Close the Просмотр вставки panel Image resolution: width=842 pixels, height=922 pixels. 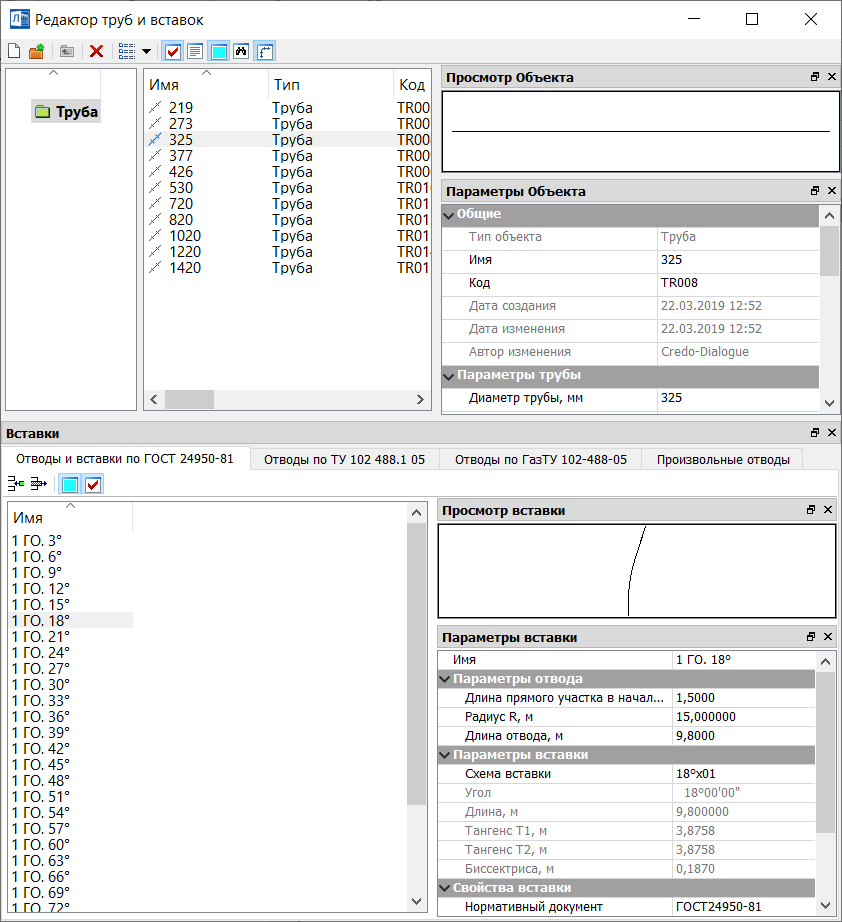[828, 510]
